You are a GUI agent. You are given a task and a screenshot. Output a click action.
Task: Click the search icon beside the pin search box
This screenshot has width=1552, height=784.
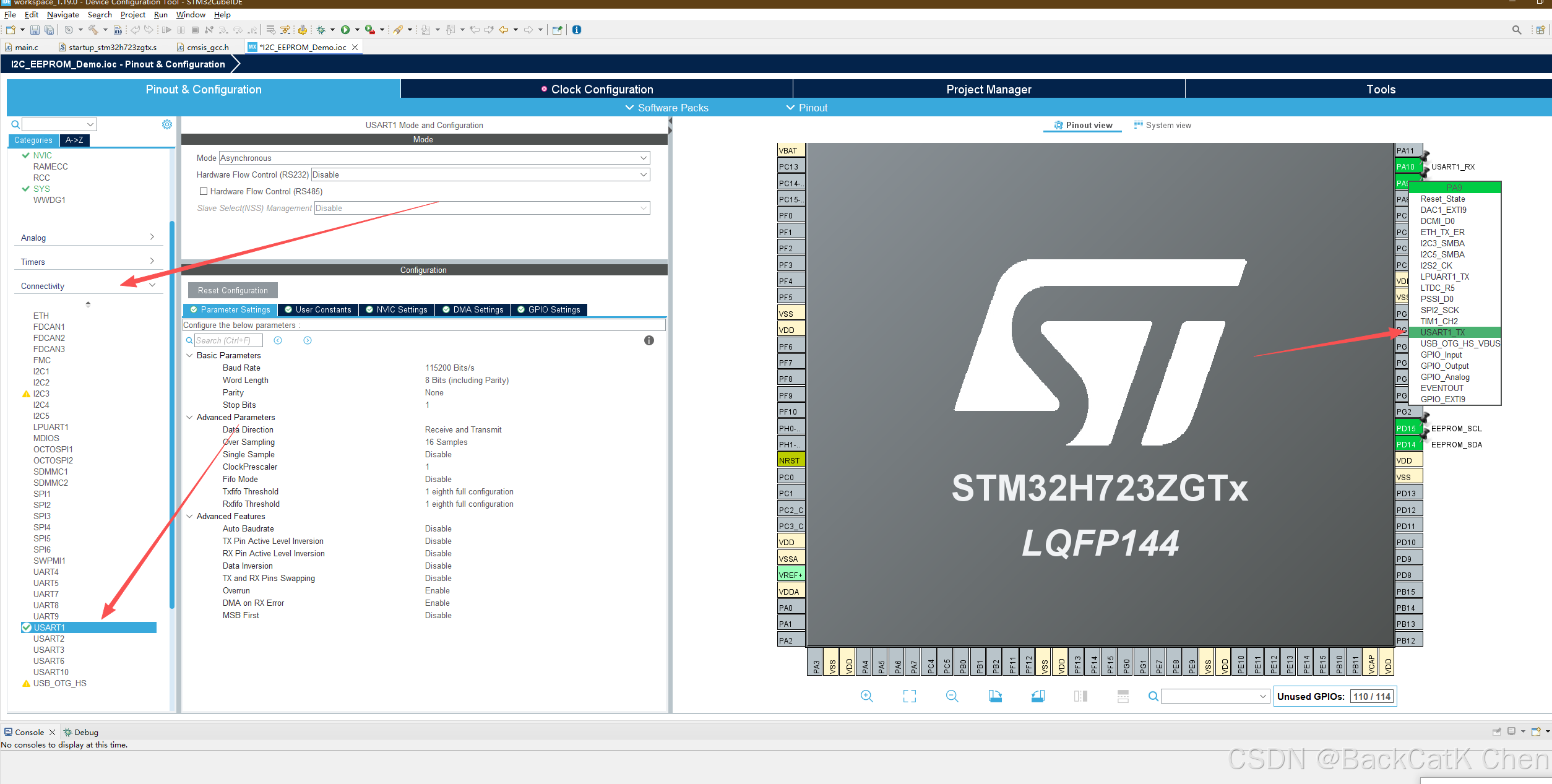point(1153,696)
